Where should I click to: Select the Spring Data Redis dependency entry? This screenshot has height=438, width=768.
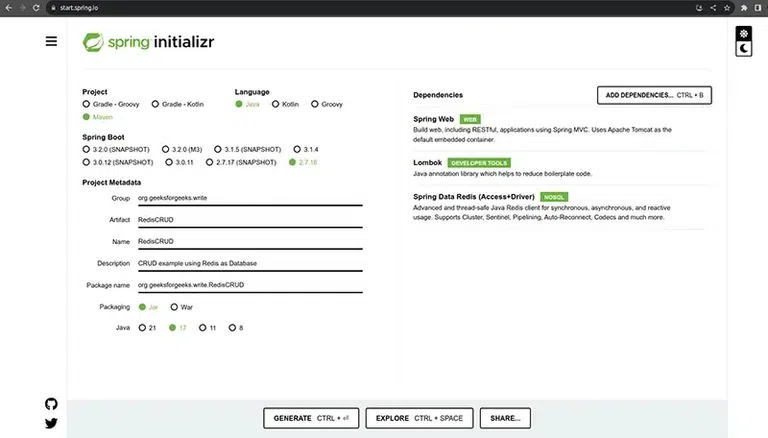point(560,206)
